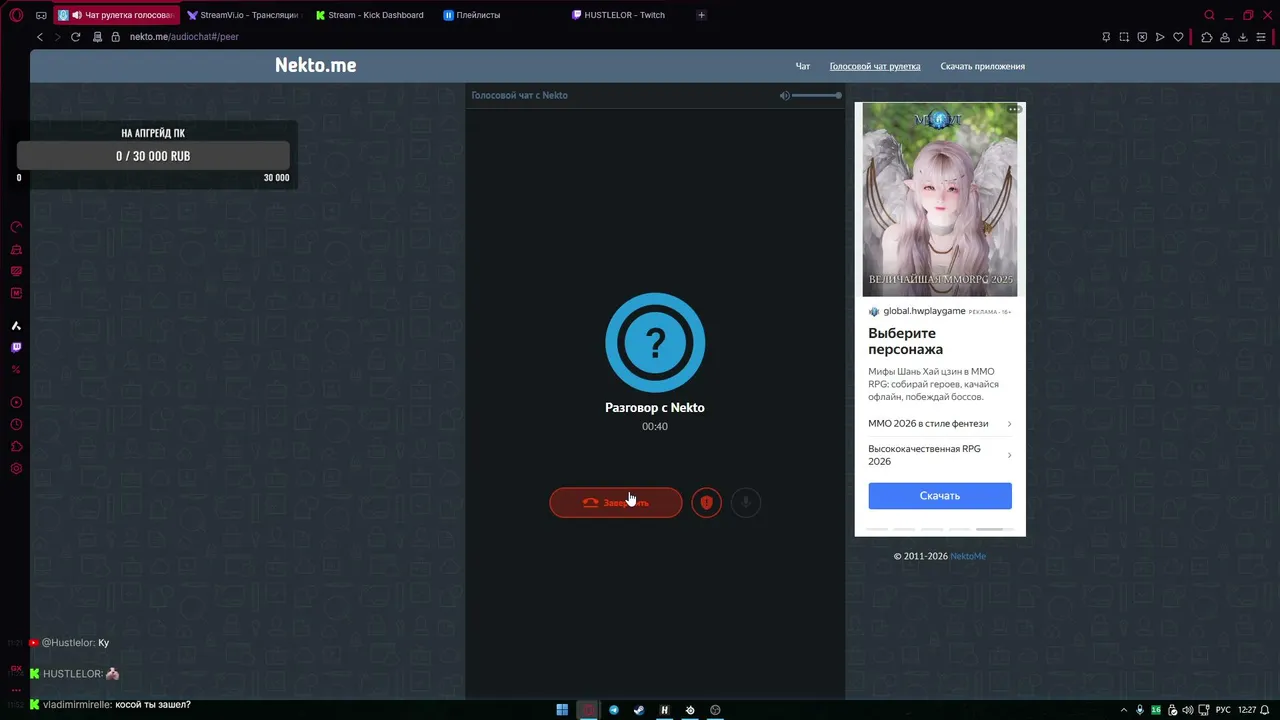Show hidden tray icons chevron
Viewport: 1280px width, 720px height.
coord(1123,710)
